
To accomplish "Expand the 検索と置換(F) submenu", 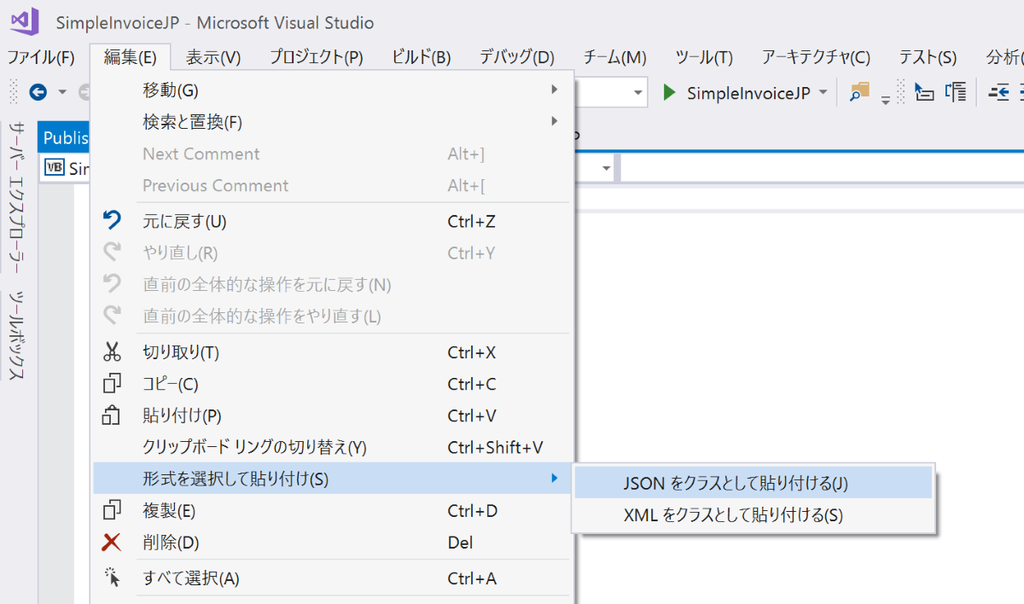I will (554, 121).
